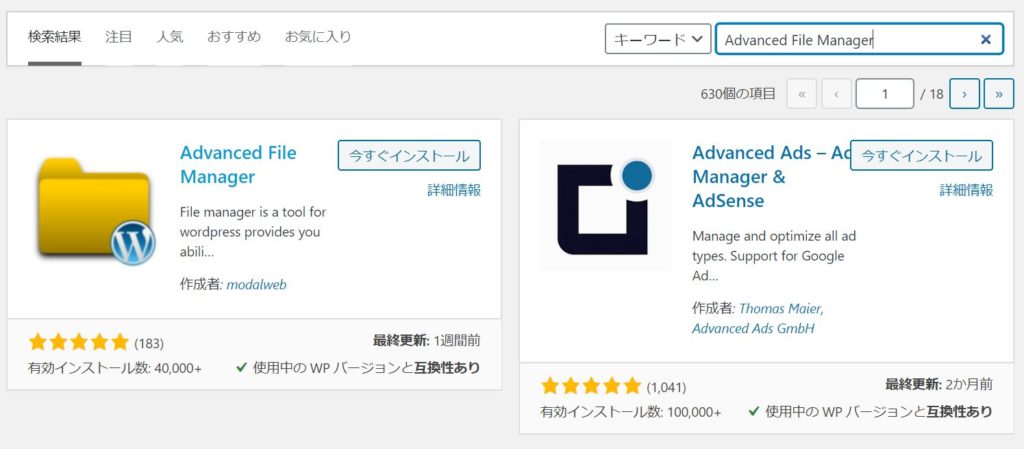This screenshot has width=1024, height=449.
Task: Click 最終更新: 1週間前 text
Action: 427,341
